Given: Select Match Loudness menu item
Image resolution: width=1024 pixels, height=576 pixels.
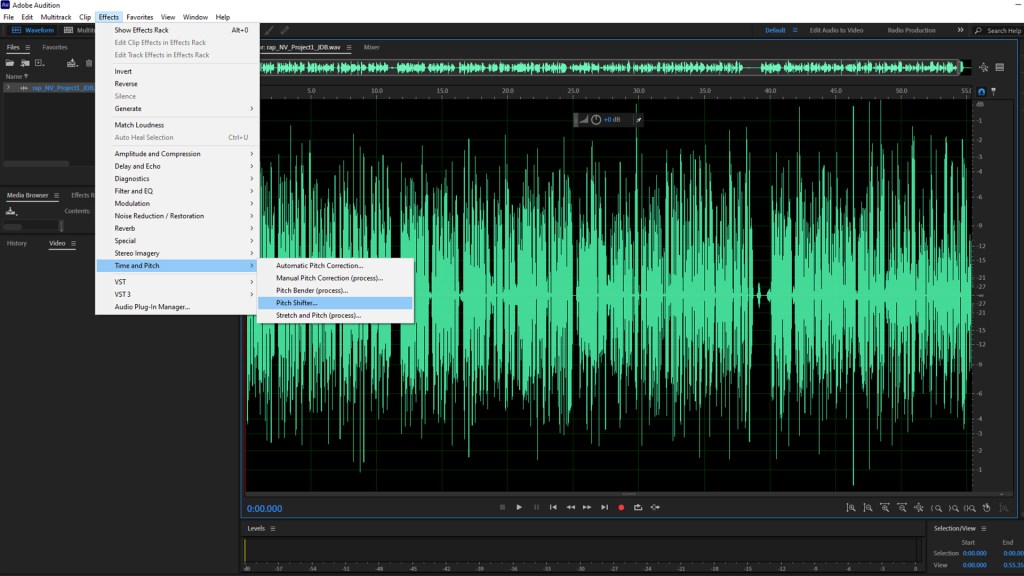Looking at the screenshot, I should pos(176,125).
